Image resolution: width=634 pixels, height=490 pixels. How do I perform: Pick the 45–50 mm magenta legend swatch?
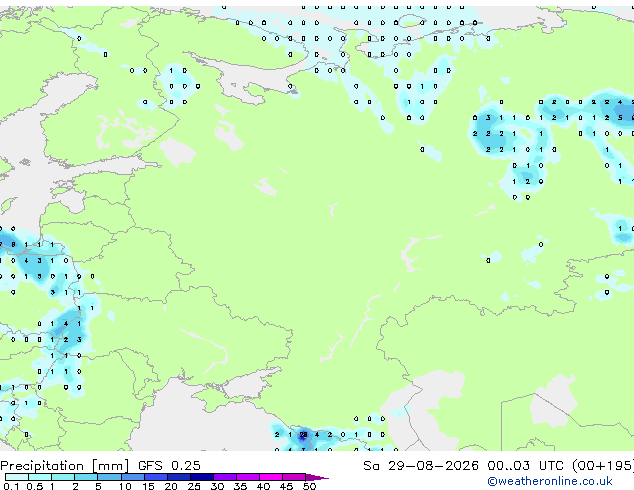pos(294,477)
